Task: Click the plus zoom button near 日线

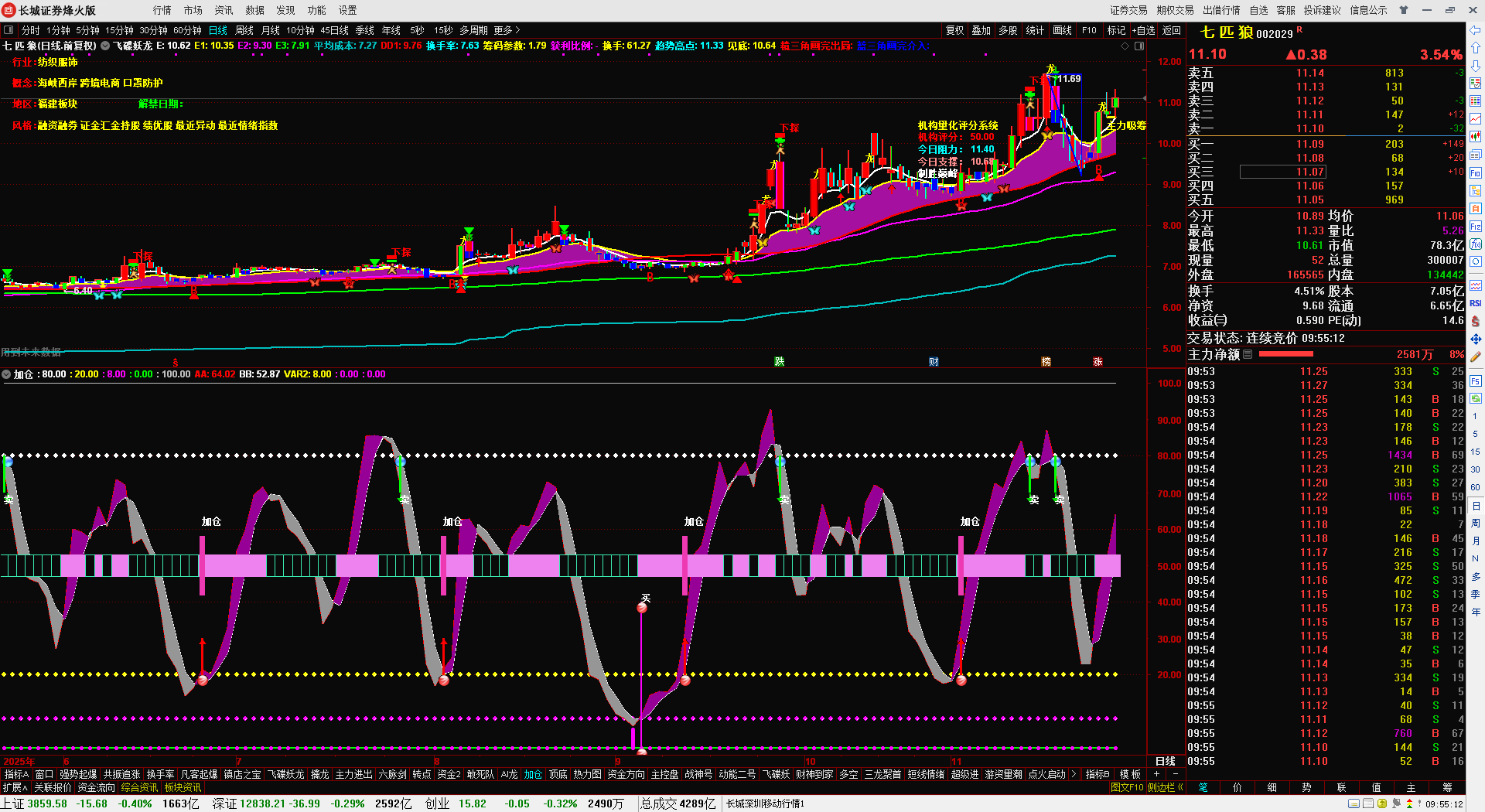Action: coord(1157,774)
